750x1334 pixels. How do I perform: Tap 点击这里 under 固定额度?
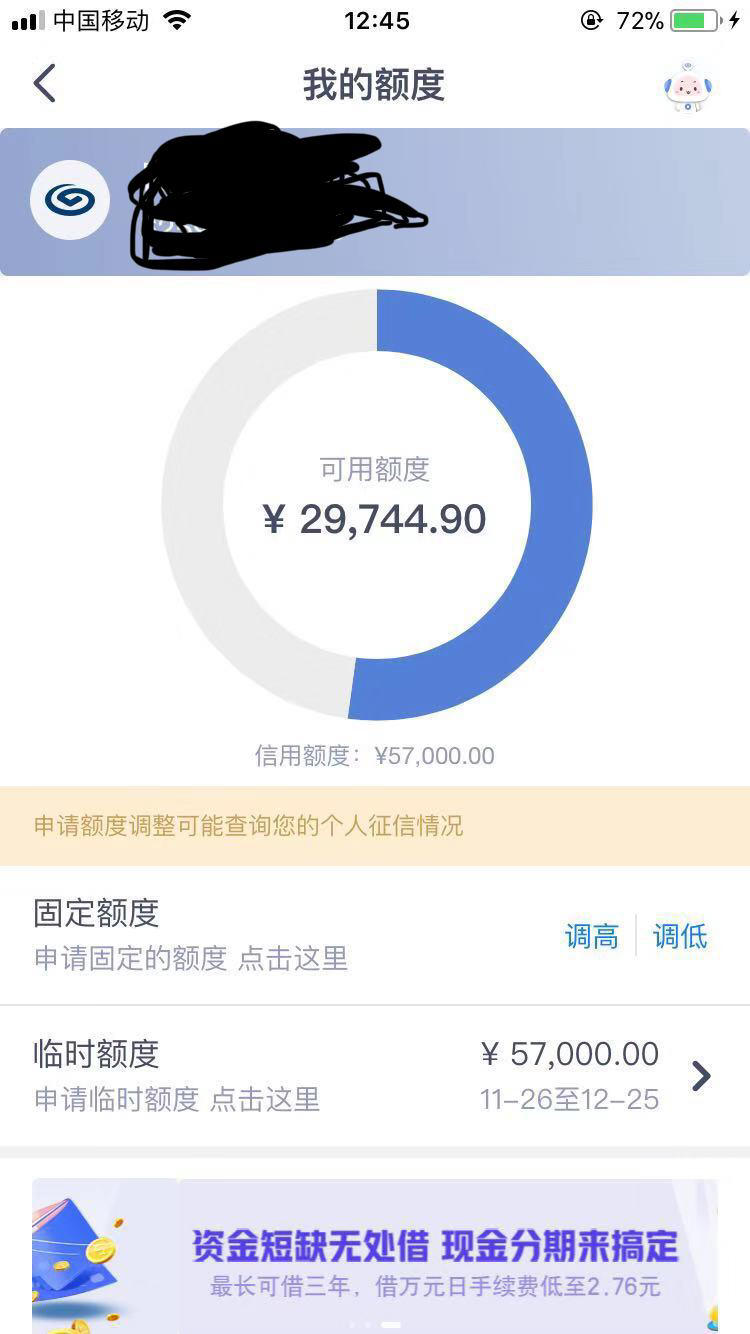293,959
